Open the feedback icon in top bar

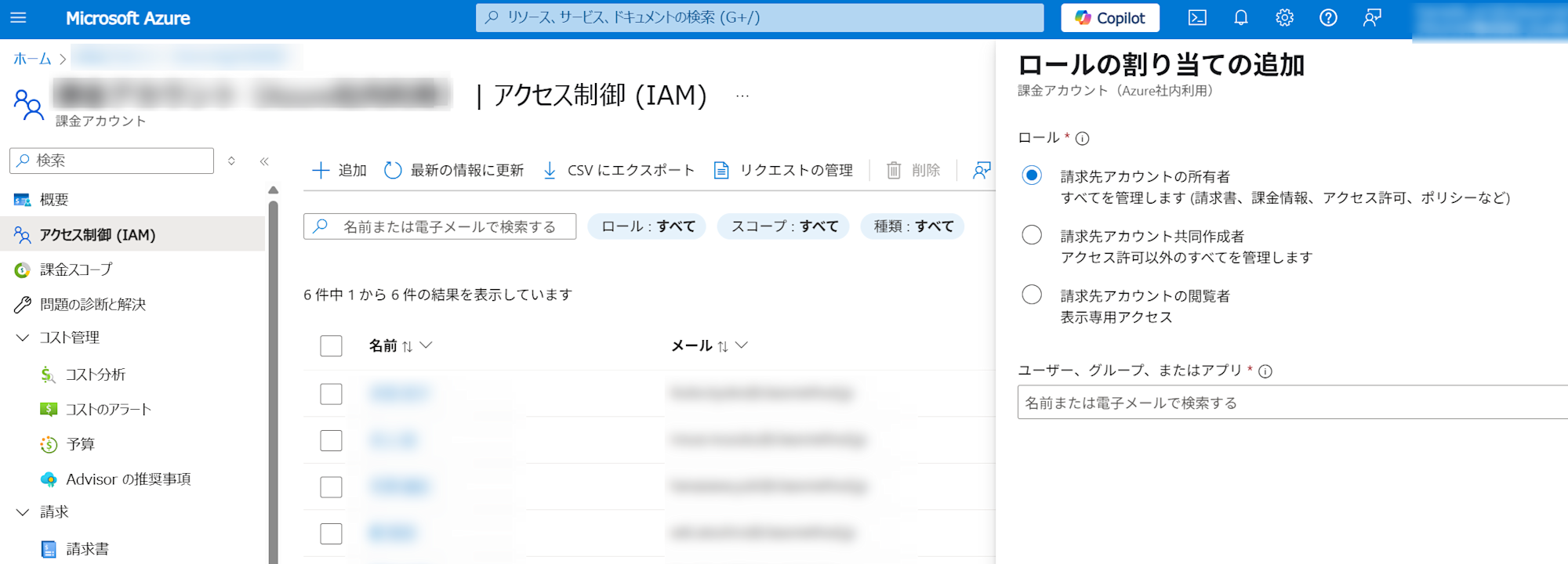click(x=1372, y=18)
